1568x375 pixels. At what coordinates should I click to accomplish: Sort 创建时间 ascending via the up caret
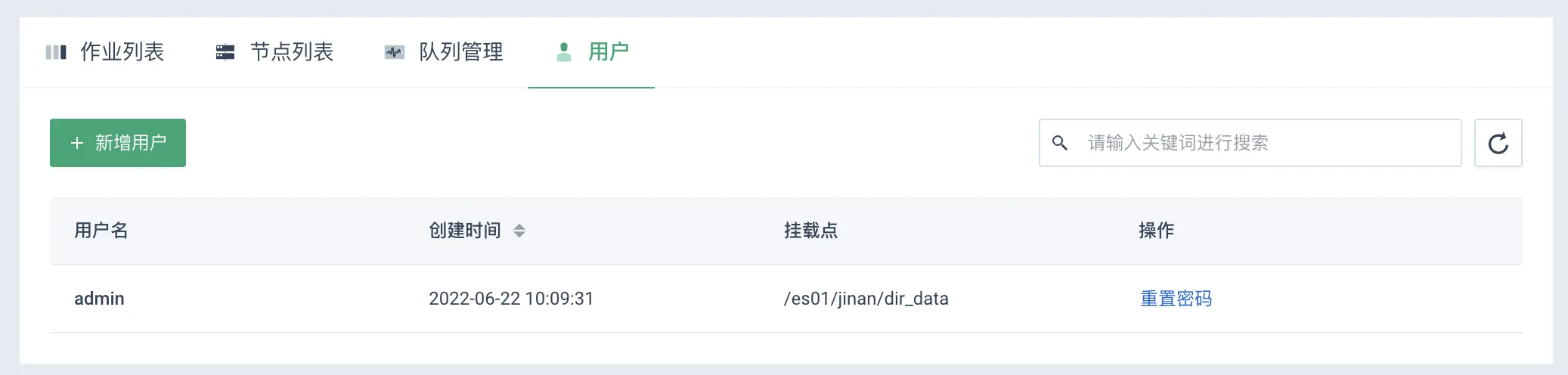[x=519, y=226]
